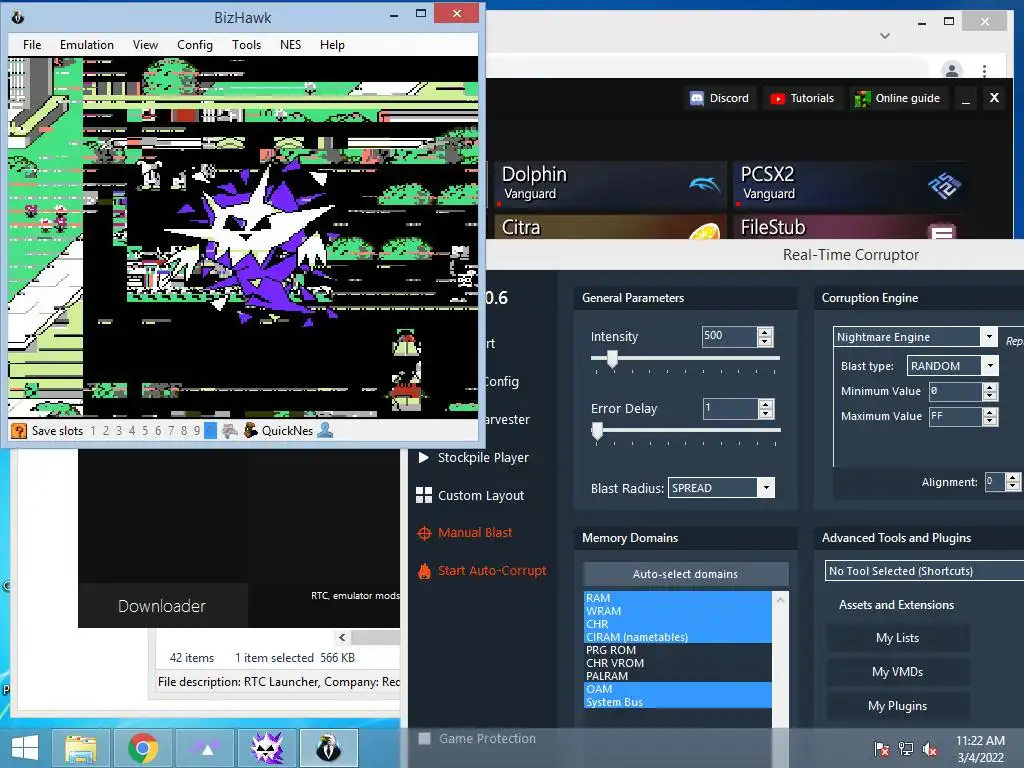1024x768 pixels.
Task: Click Minimum Value stepper arrows
Action: click(x=990, y=391)
